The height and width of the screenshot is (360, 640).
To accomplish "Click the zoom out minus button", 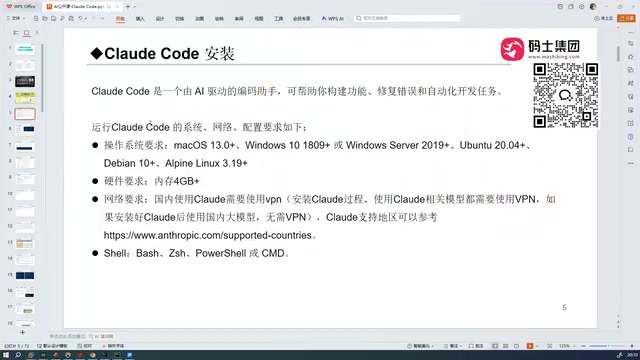I will (x=583, y=346).
